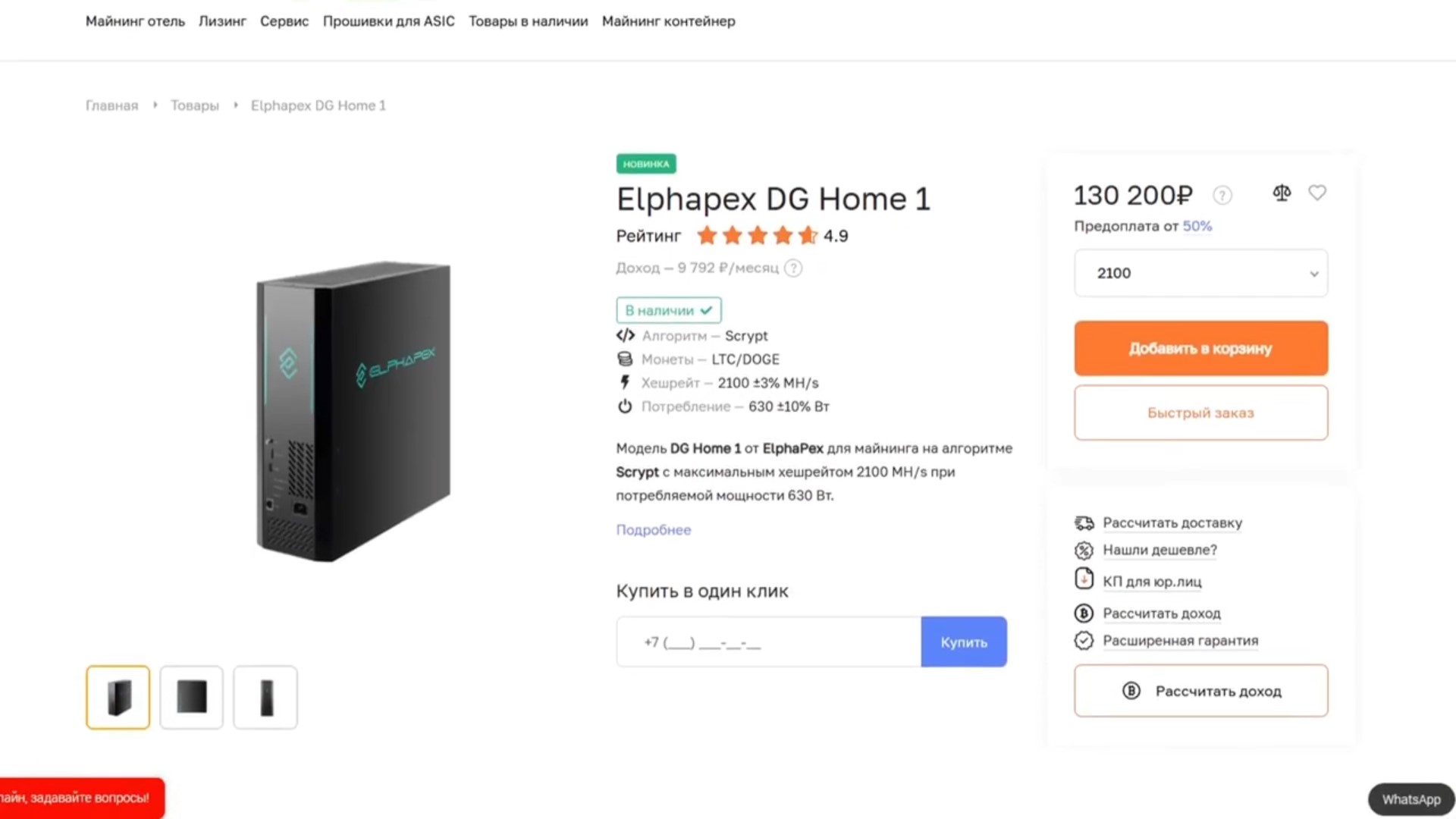Viewport: 1456px width, 819px height.
Task: Click the 50% prepayment link
Action: click(1197, 226)
